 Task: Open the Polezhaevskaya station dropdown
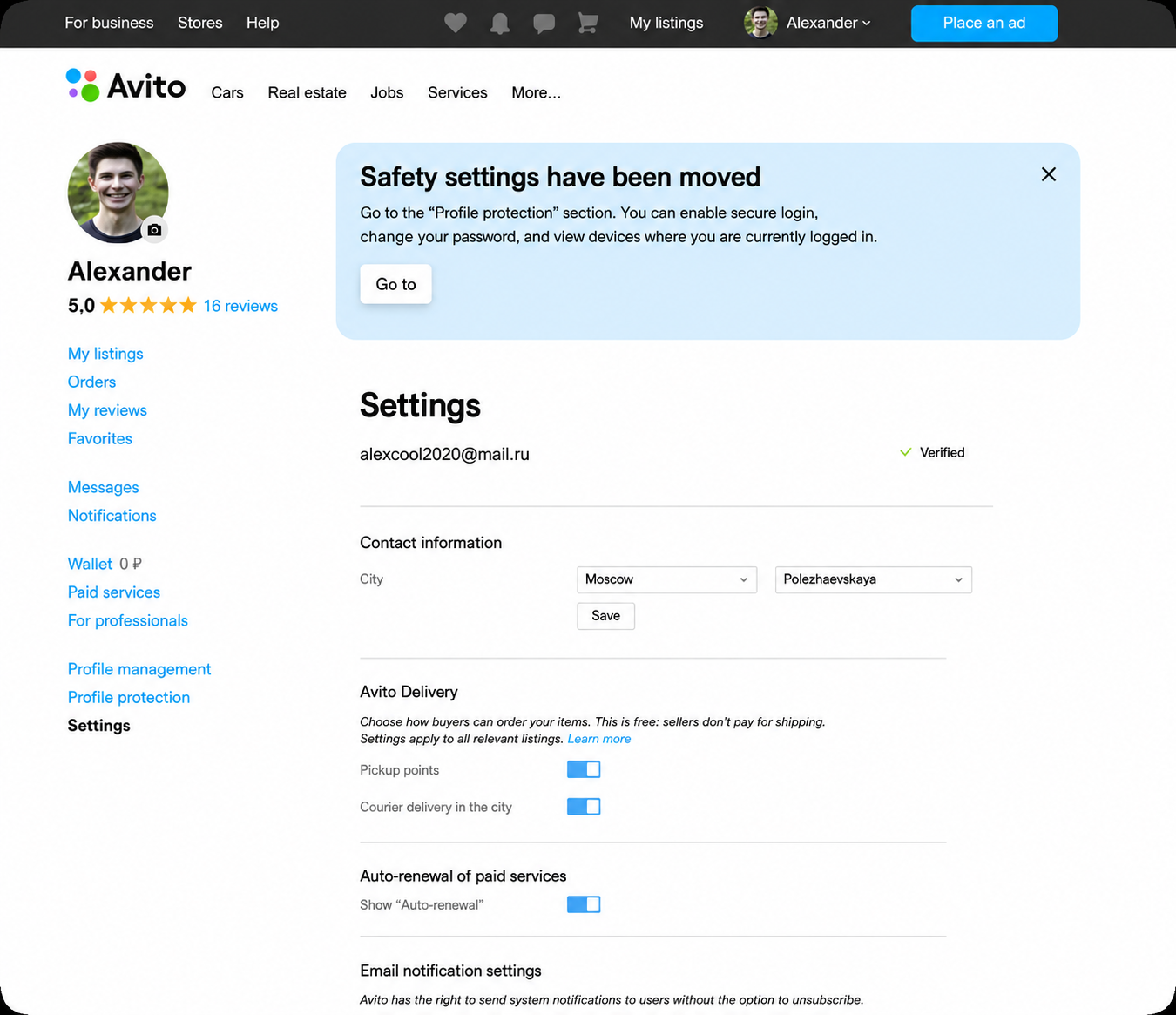874,579
